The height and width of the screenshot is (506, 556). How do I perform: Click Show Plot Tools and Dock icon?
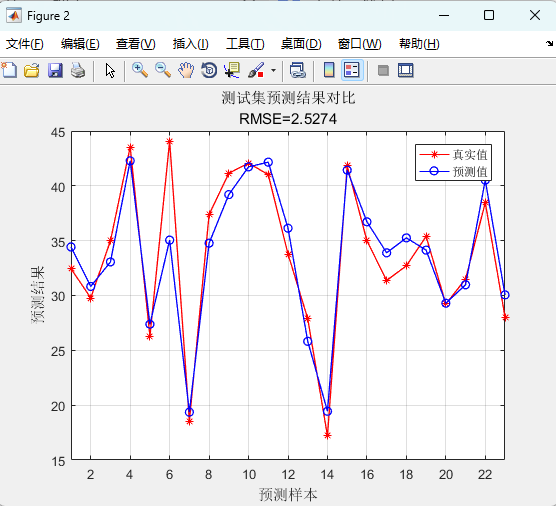[x=406, y=70]
